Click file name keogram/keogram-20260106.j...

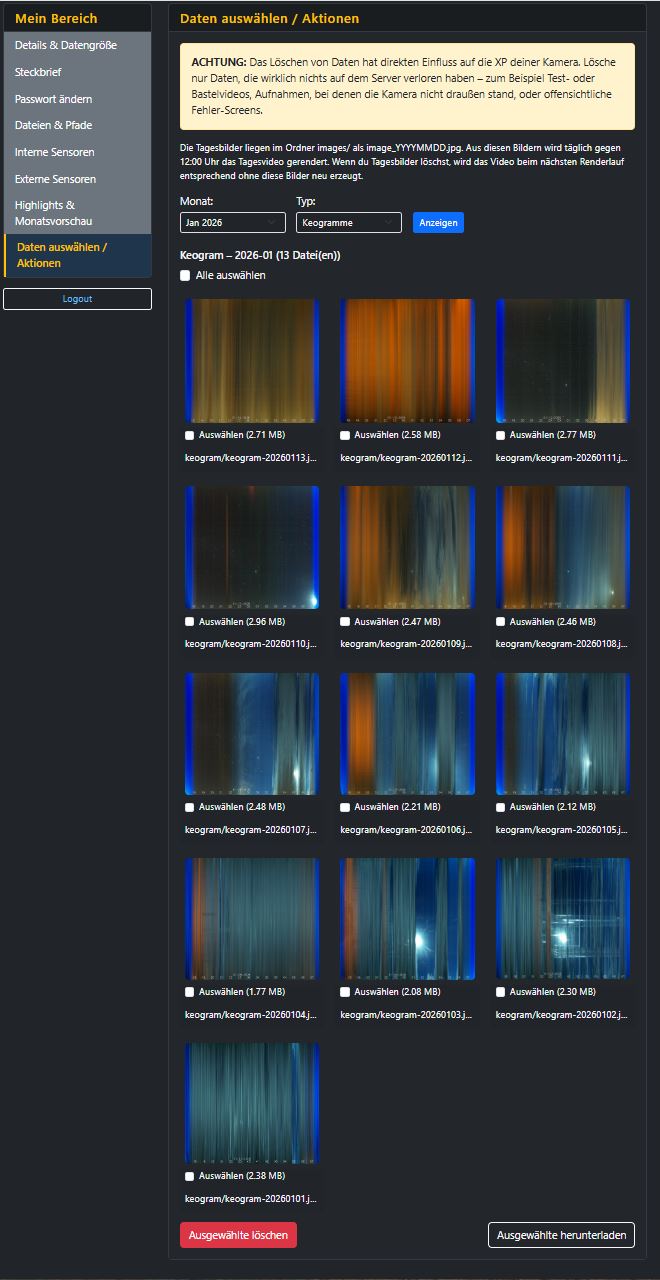[406, 829]
